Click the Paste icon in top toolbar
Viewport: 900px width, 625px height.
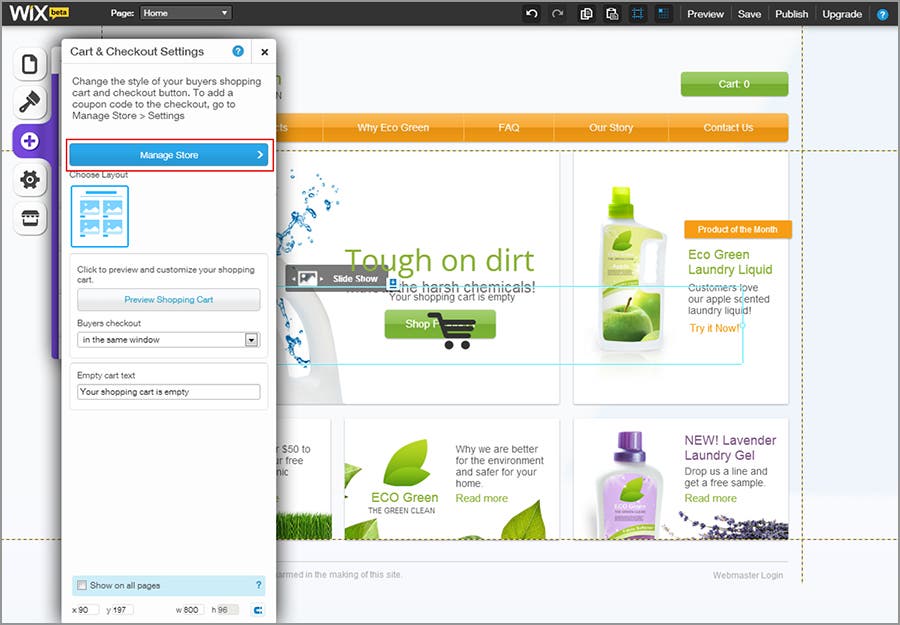coord(612,14)
